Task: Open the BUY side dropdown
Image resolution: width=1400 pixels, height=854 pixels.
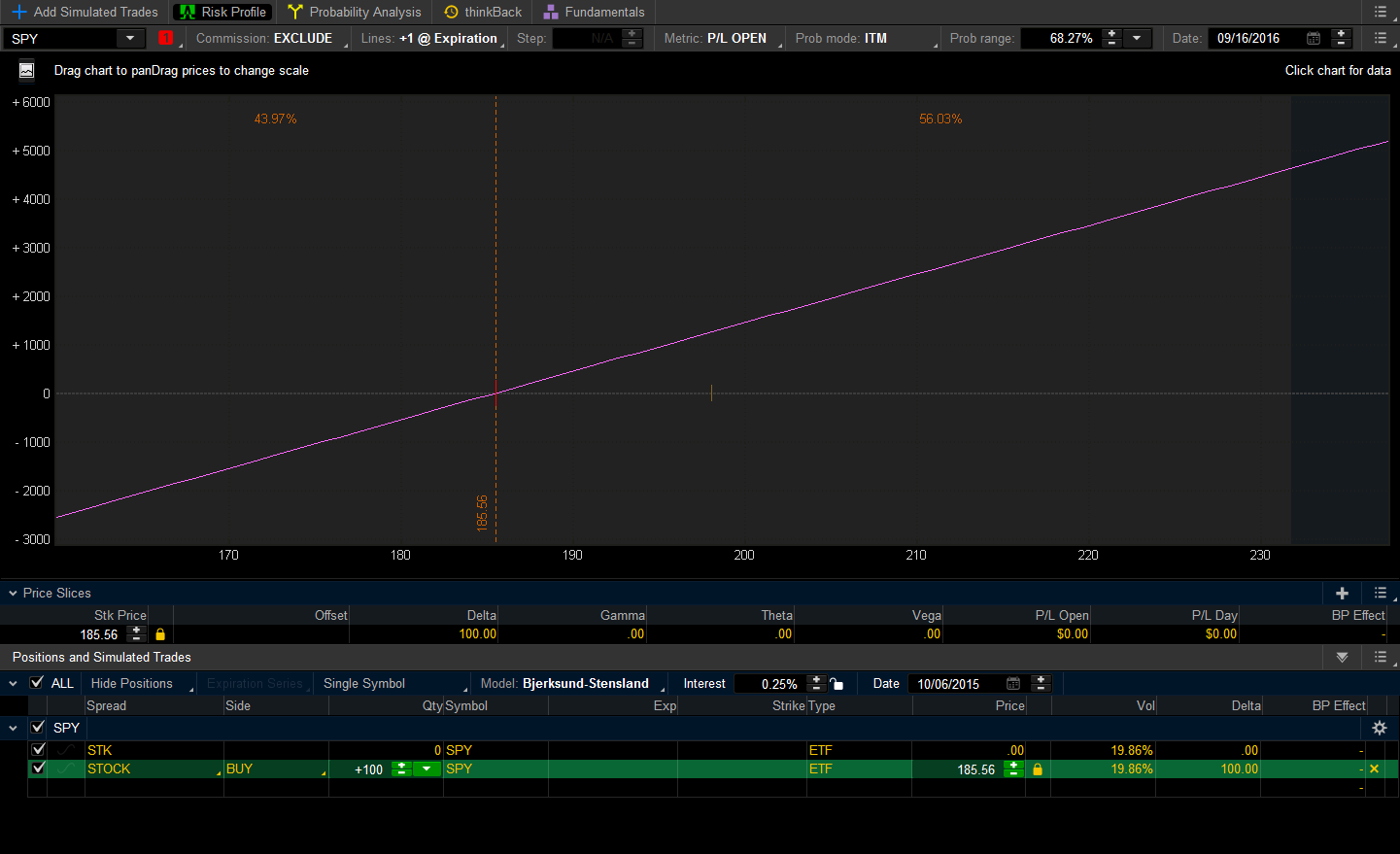Action: pyautogui.click(x=276, y=769)
